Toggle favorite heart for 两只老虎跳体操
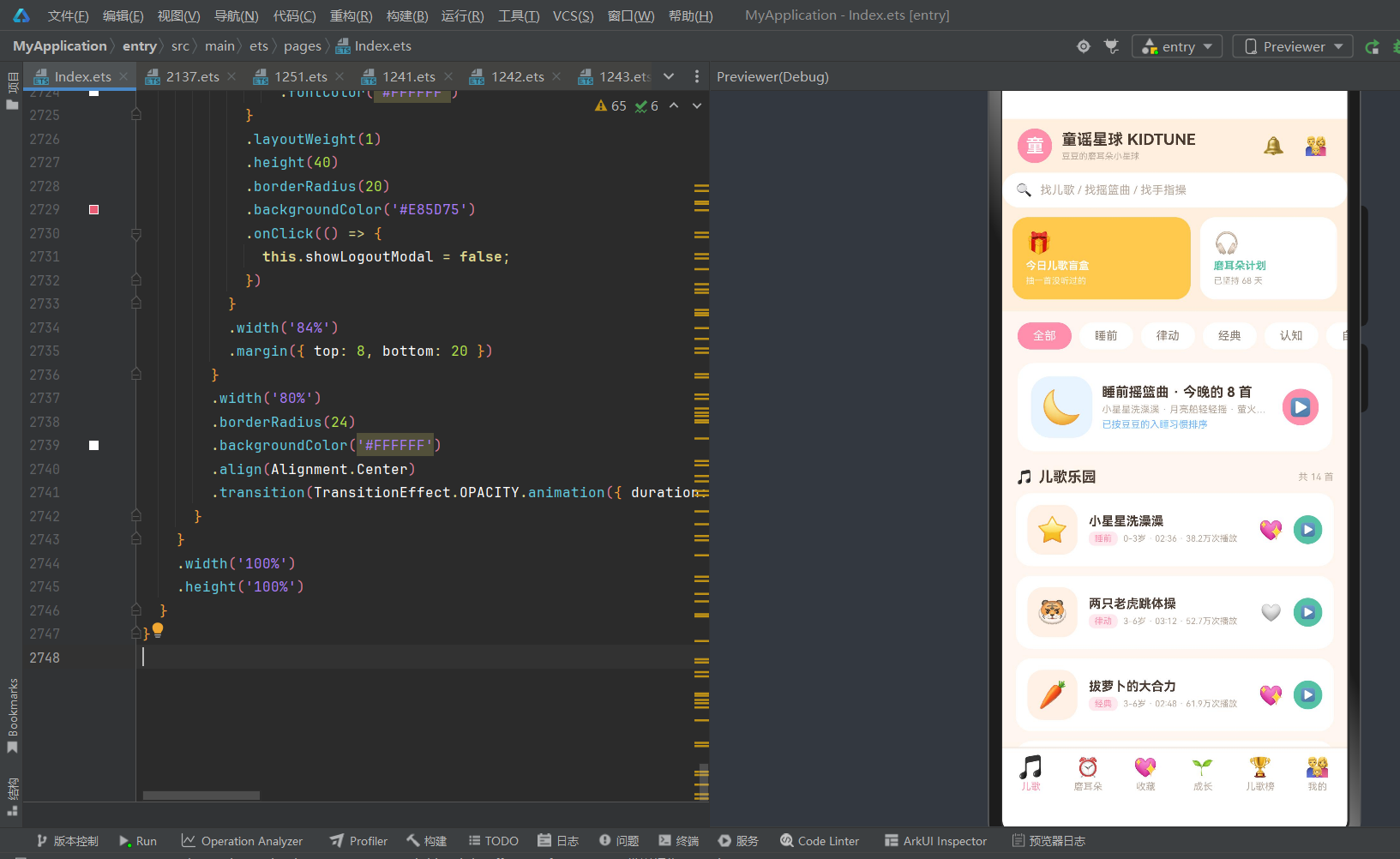The width and height of the screenshot is (1400, 859). pos(1271,612)
